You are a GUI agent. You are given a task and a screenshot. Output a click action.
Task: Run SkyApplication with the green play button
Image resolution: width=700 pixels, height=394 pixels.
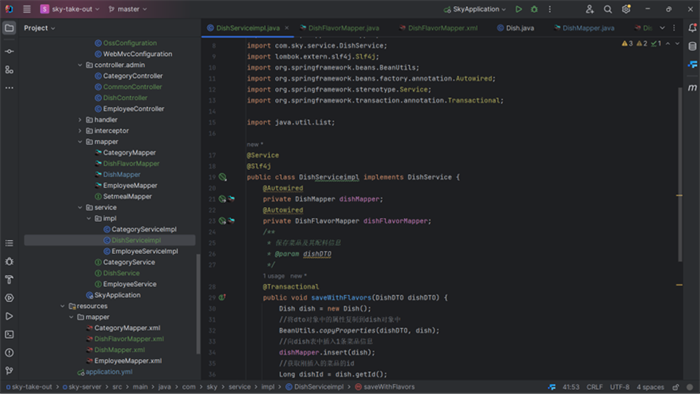[x=518, y=9]
